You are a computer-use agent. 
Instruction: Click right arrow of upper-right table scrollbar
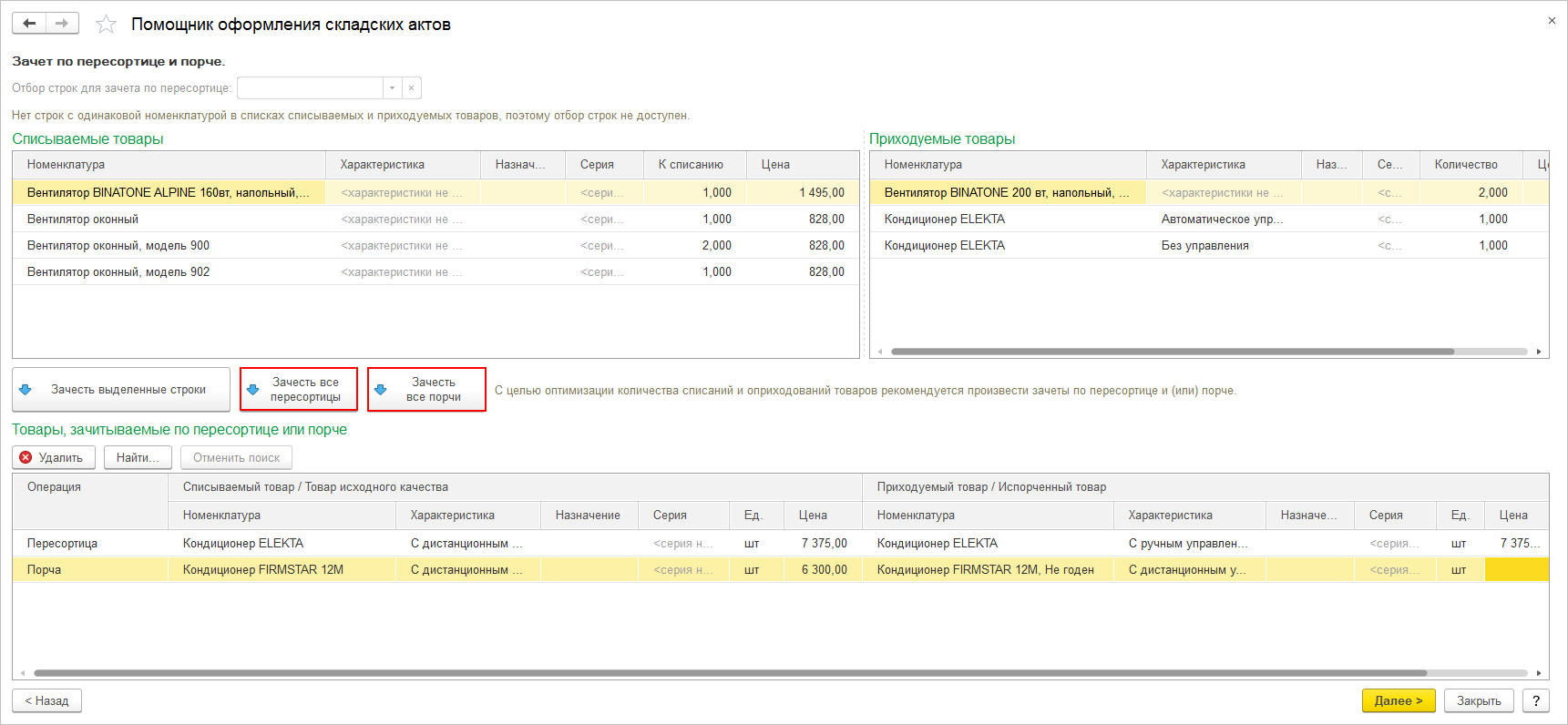(1539, 352)
